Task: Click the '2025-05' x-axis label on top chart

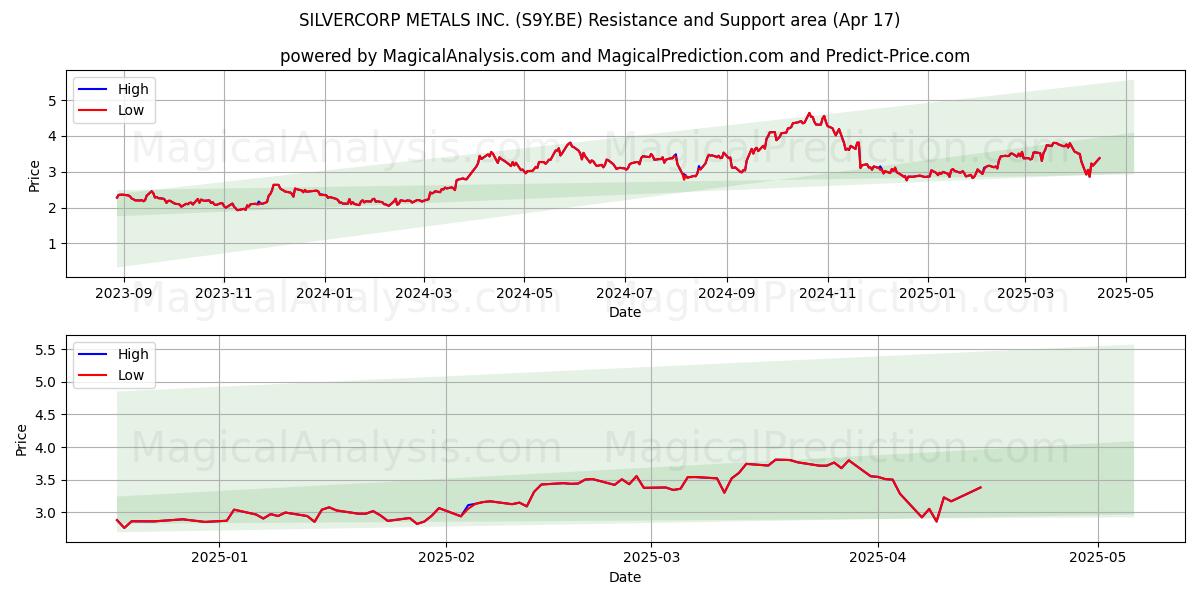Action: point(1126,294)
